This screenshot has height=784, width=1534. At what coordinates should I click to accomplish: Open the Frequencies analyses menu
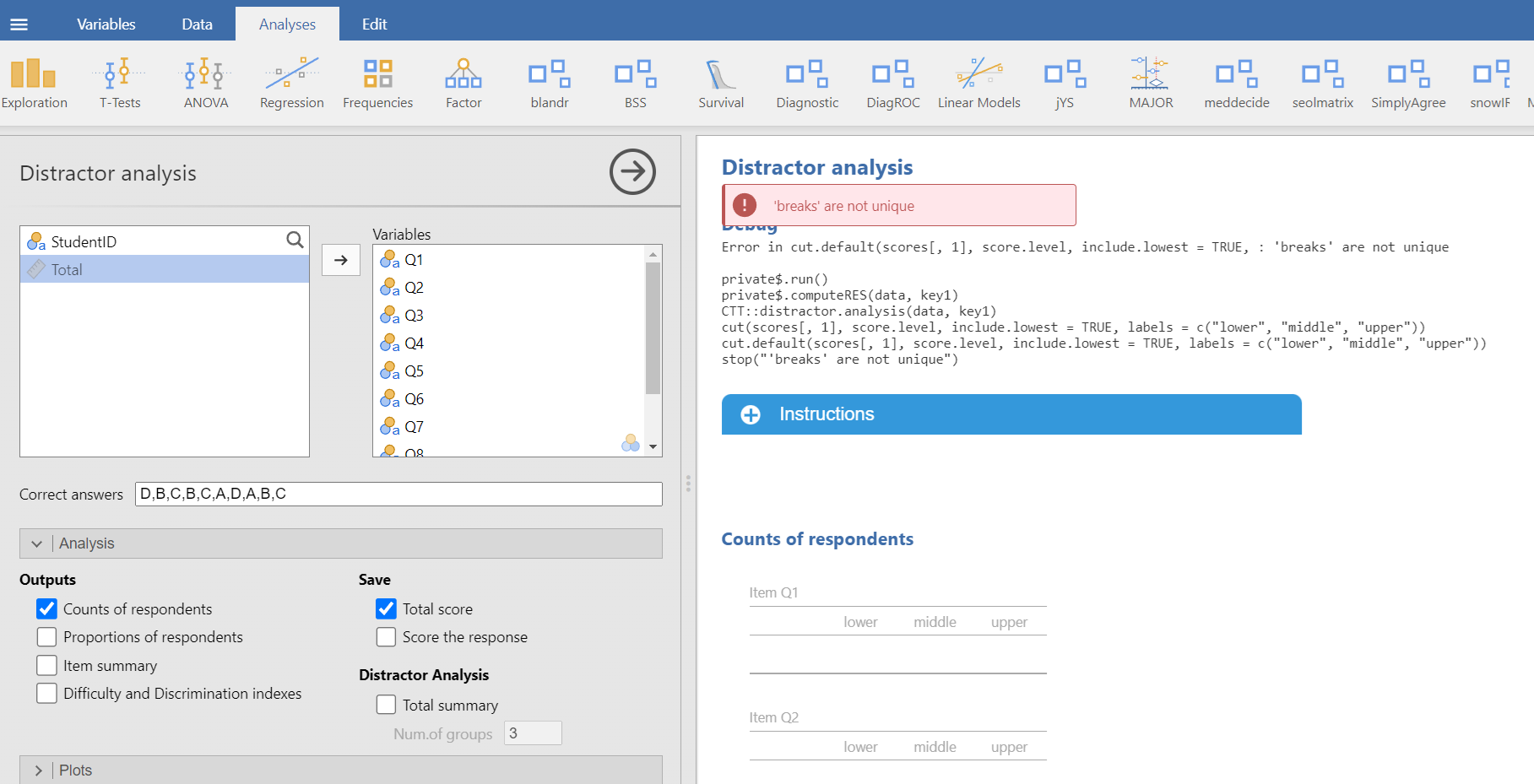tap(378, 84)
